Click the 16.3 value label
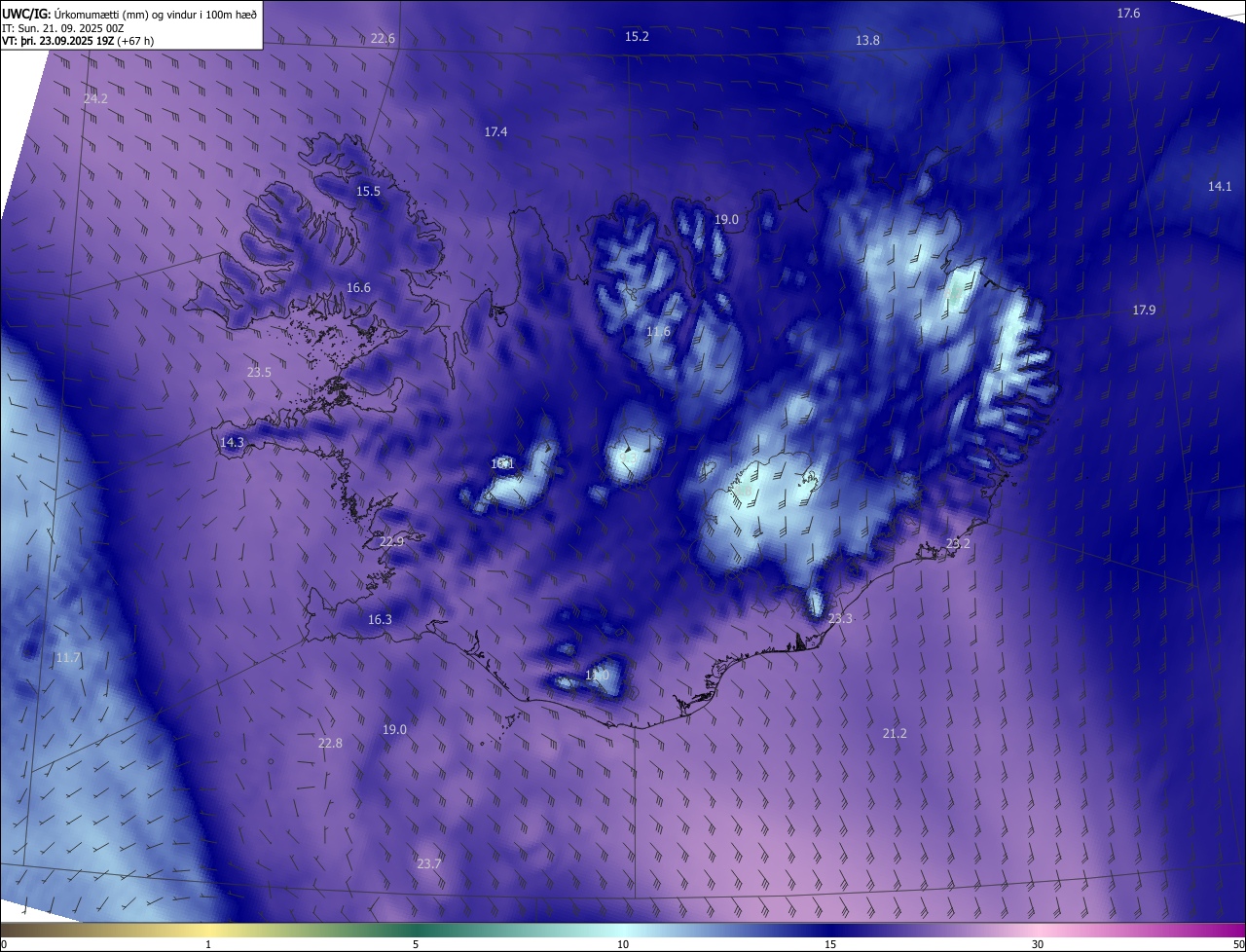The height and width of the screenshot is (952, 1246). click(x=380, y=619)
